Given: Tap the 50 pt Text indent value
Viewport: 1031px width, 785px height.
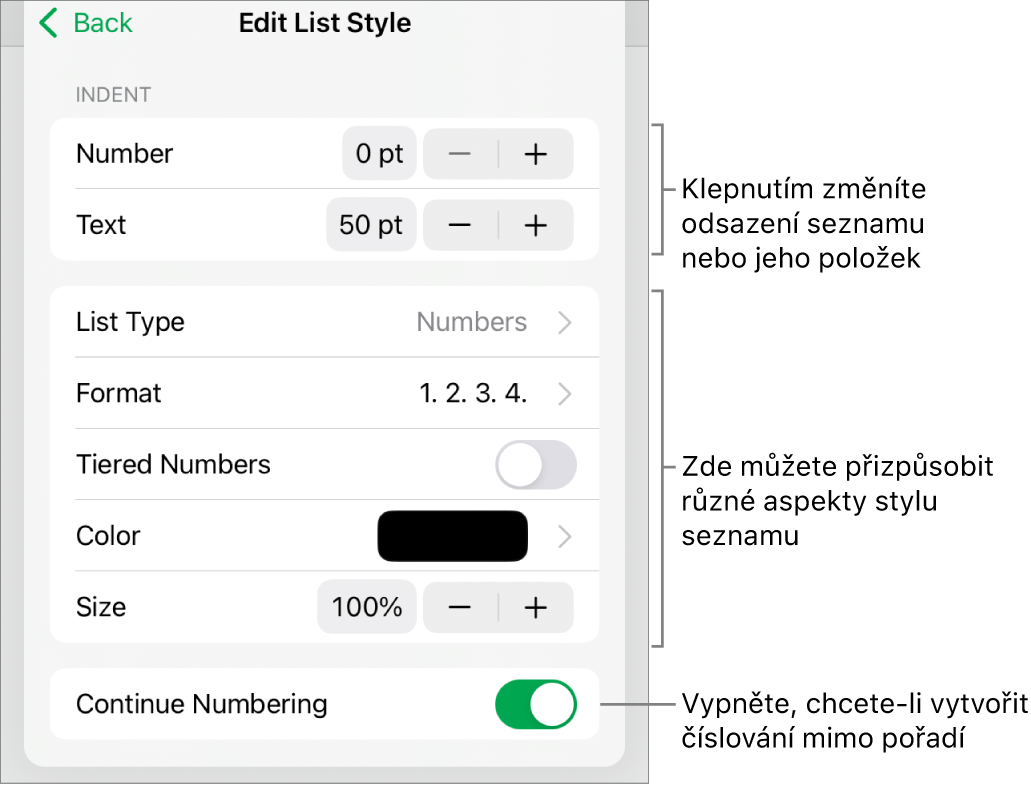Looking at the screenshot, I should (x=371, y=225).
